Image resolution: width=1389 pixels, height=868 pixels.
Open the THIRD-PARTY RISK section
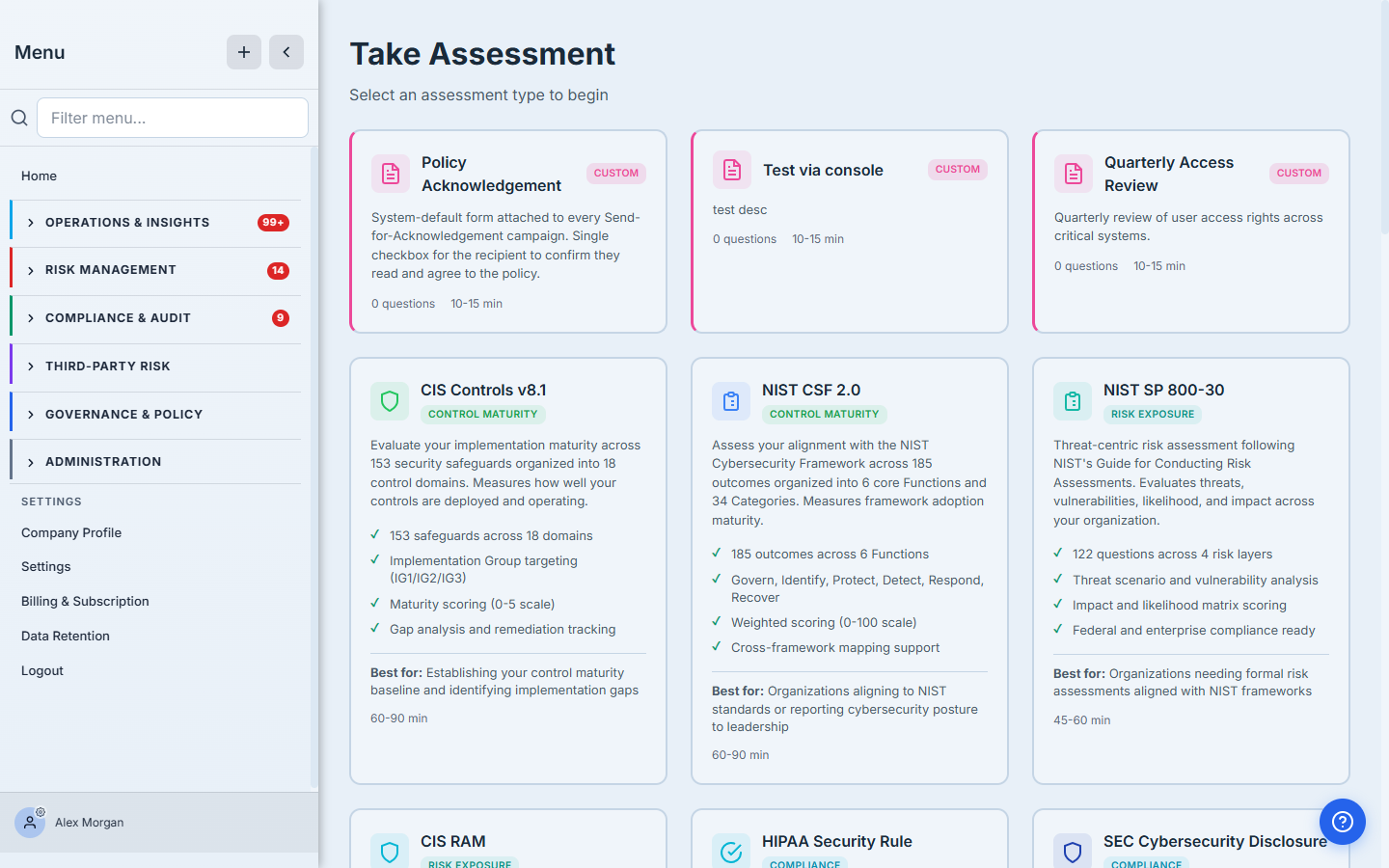pyautogui.click(x=155, y=366)
